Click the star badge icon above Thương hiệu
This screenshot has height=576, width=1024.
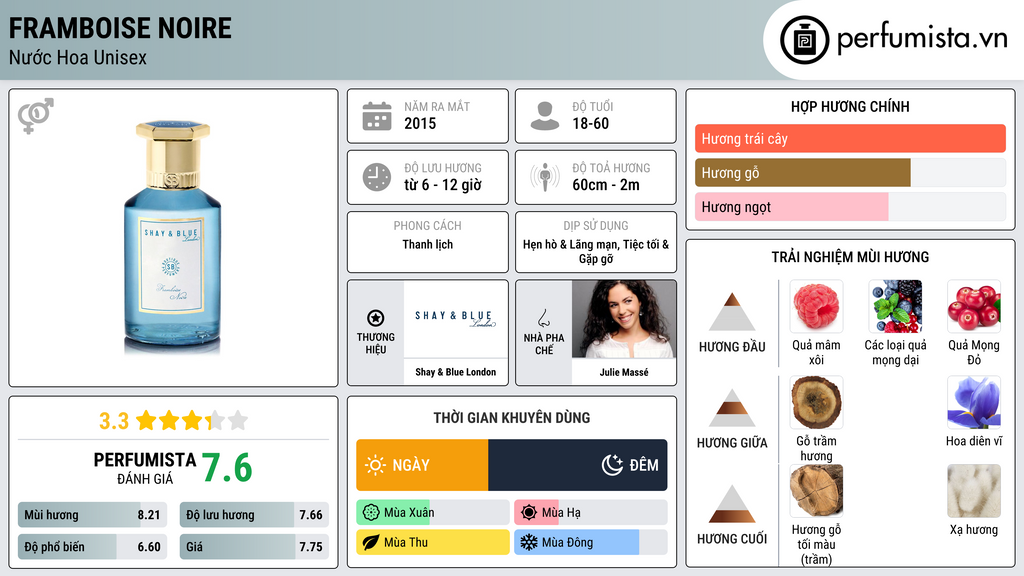(x=376, y=318)
